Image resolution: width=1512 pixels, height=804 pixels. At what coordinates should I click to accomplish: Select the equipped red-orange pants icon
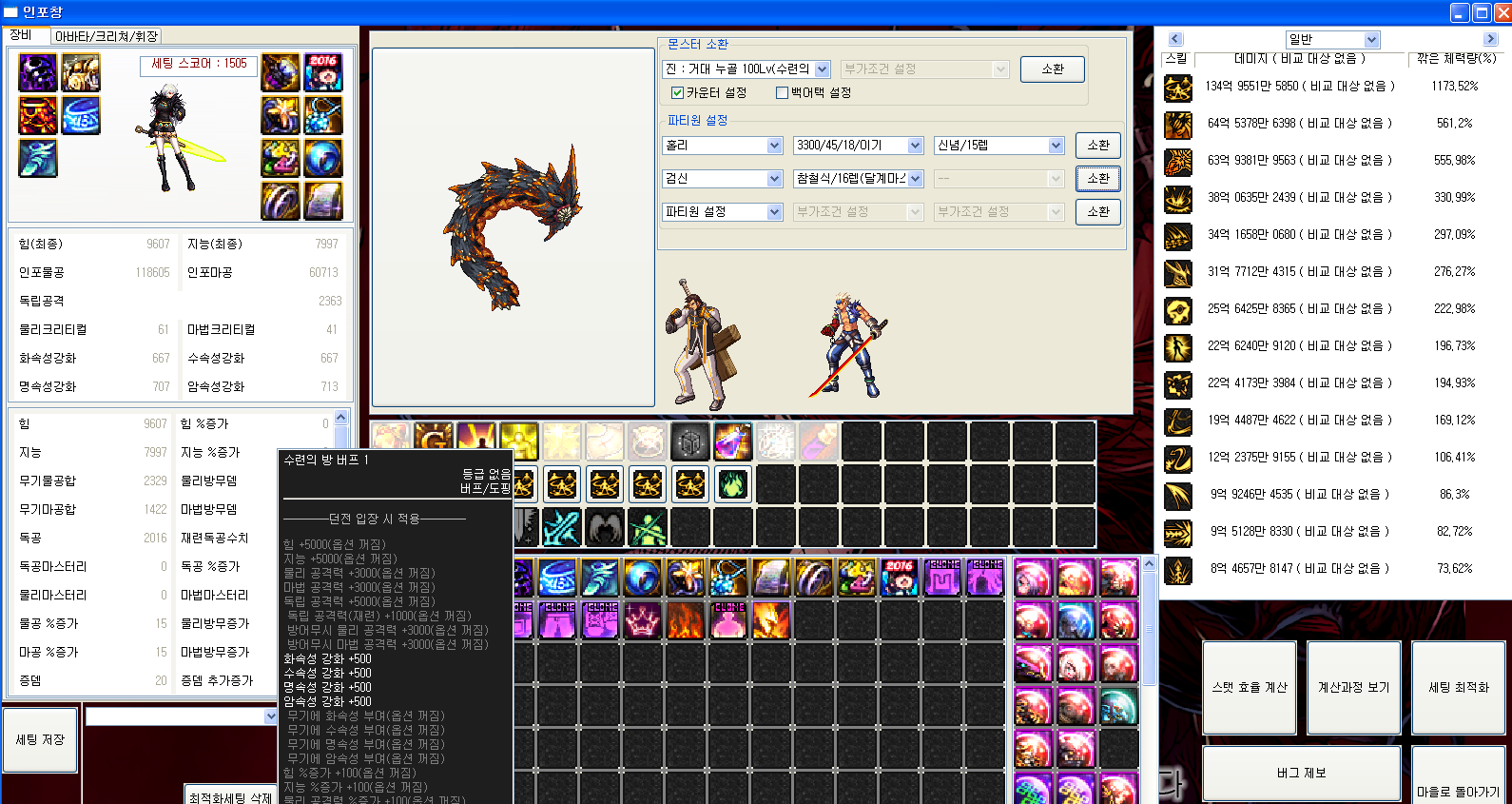pyautogui.click(x=38, y=115)
